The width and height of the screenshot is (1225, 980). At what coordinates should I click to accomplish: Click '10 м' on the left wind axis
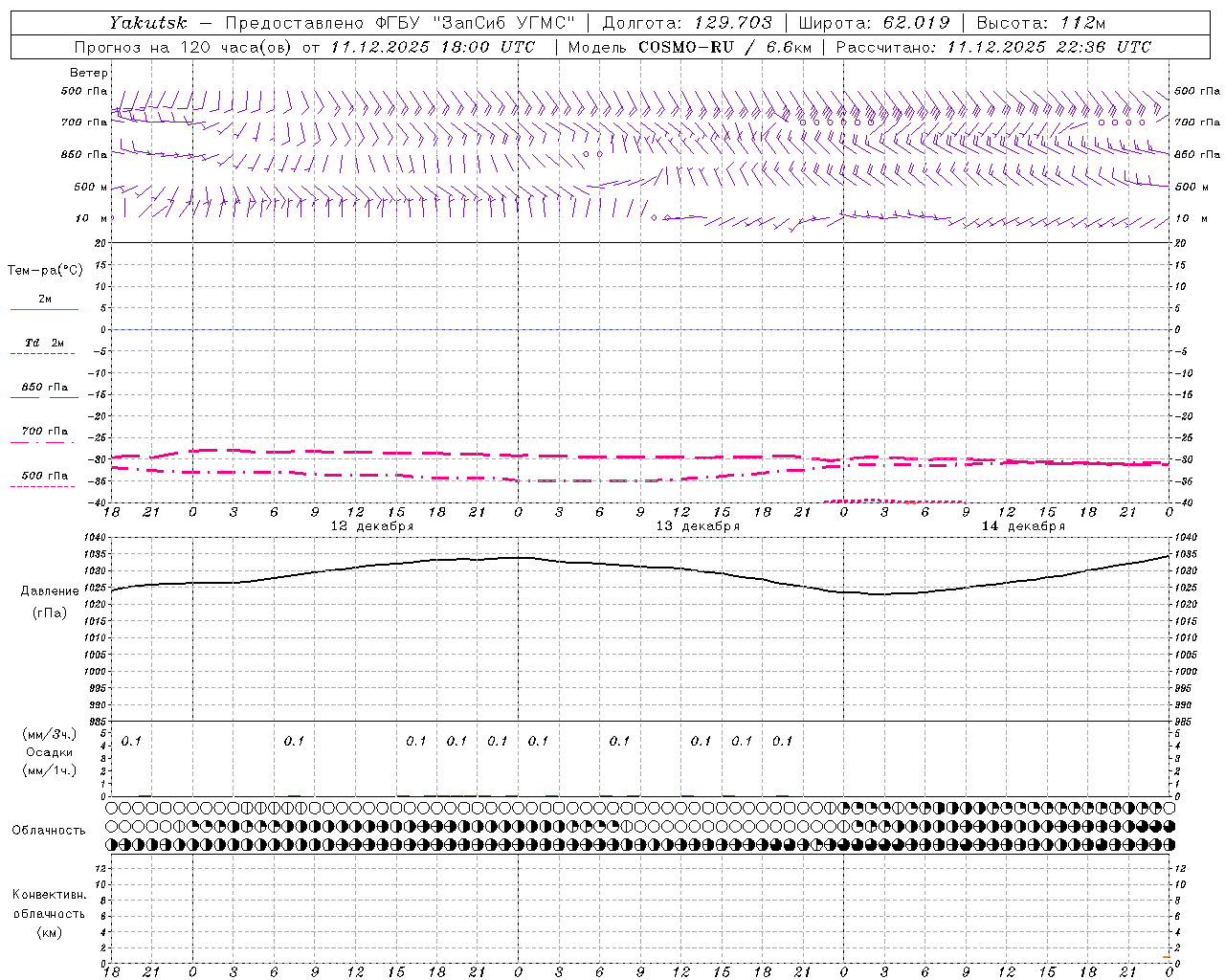(91, 218)
